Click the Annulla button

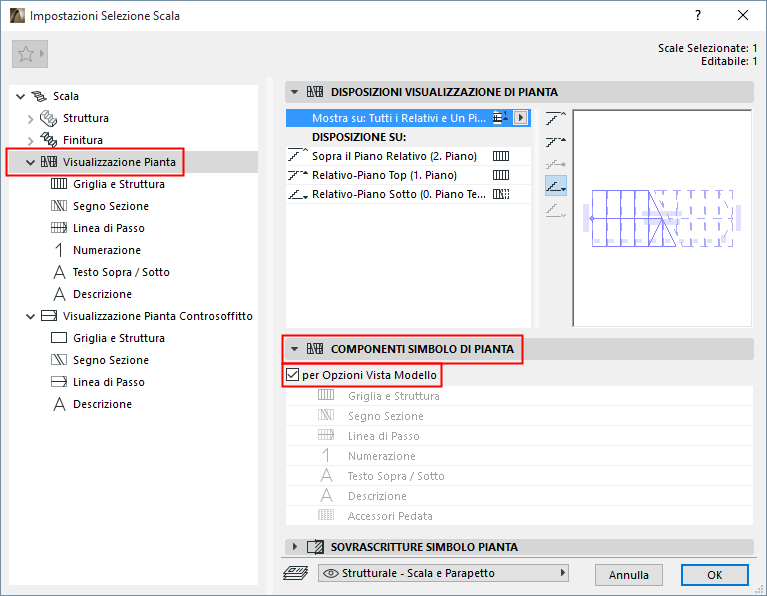click(629, 575)
